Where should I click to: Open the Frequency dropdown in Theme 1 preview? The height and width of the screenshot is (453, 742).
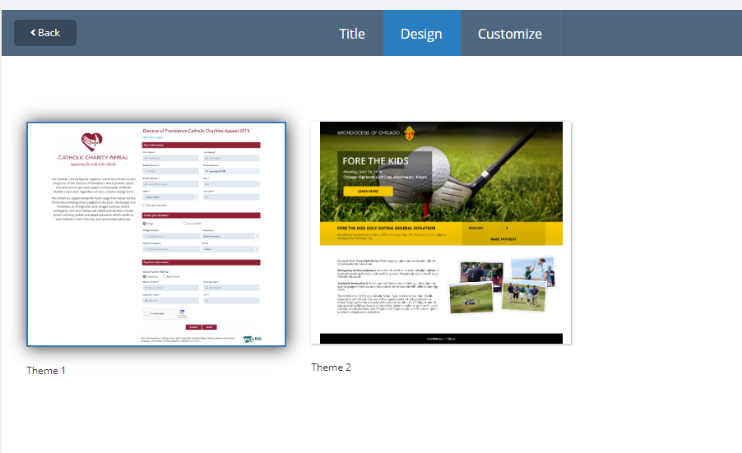click(x=230, y=236)
